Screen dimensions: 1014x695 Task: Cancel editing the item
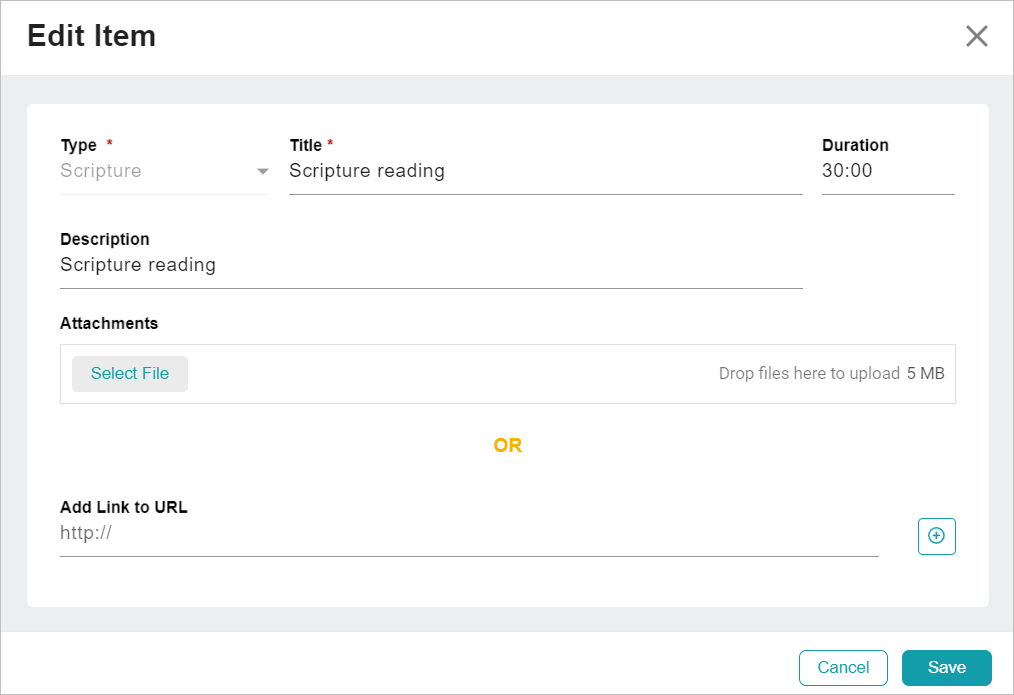click(843, 668)
